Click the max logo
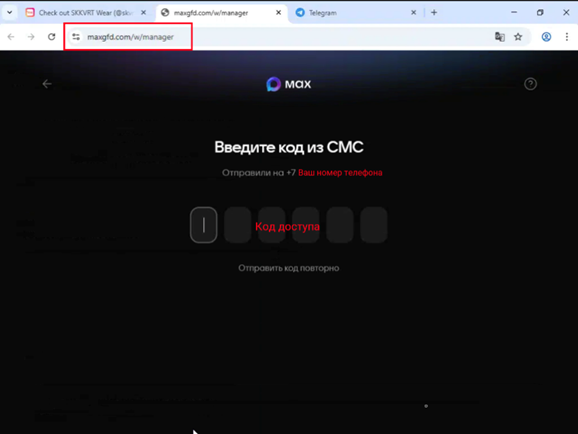The width and height of the screenshot is (578, 434). [289, 84]
